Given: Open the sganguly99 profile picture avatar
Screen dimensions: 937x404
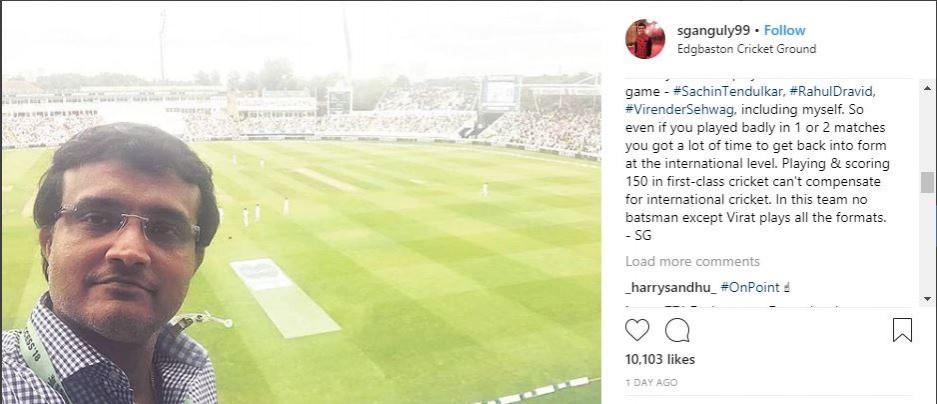Looking at the screenshot, I should click(x=645, y=39).
